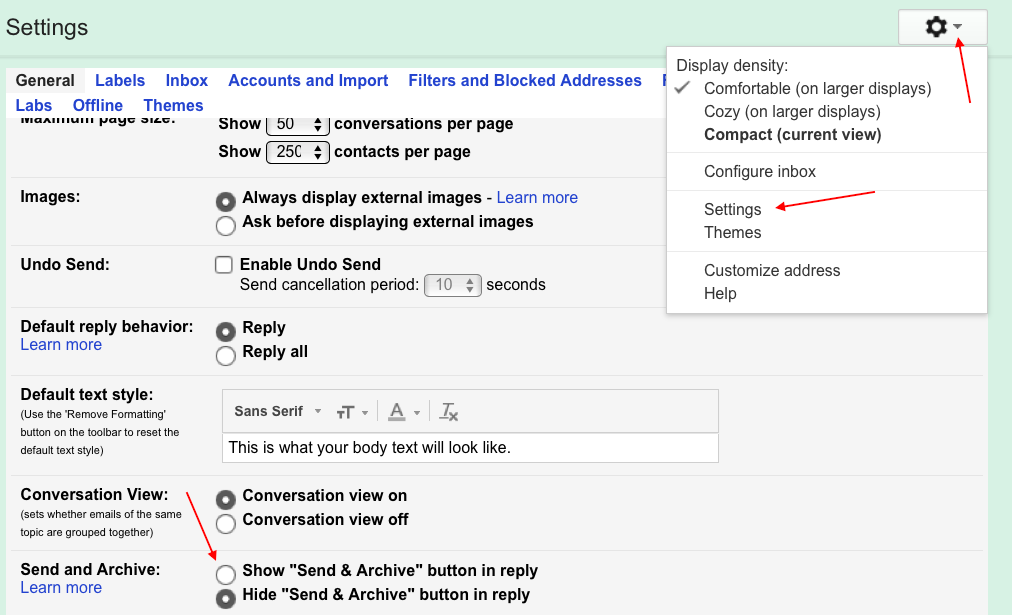Open the gear settings menu
This screenshot has height=615, width=1012.
[x=937, y=27]
